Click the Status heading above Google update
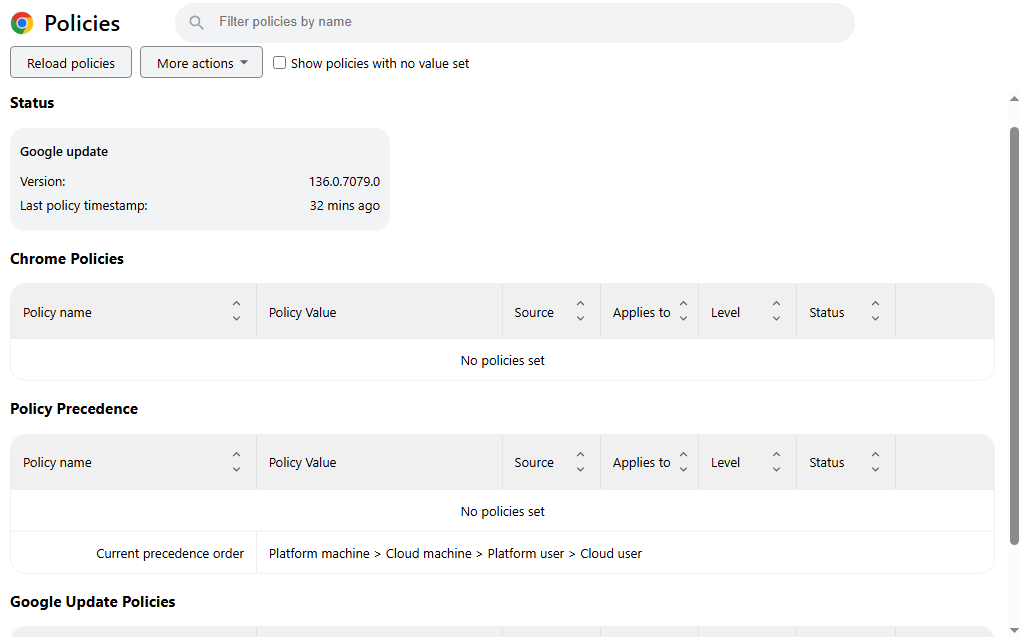The height and width of the screenshot is (637, 1020). point(32,103)
